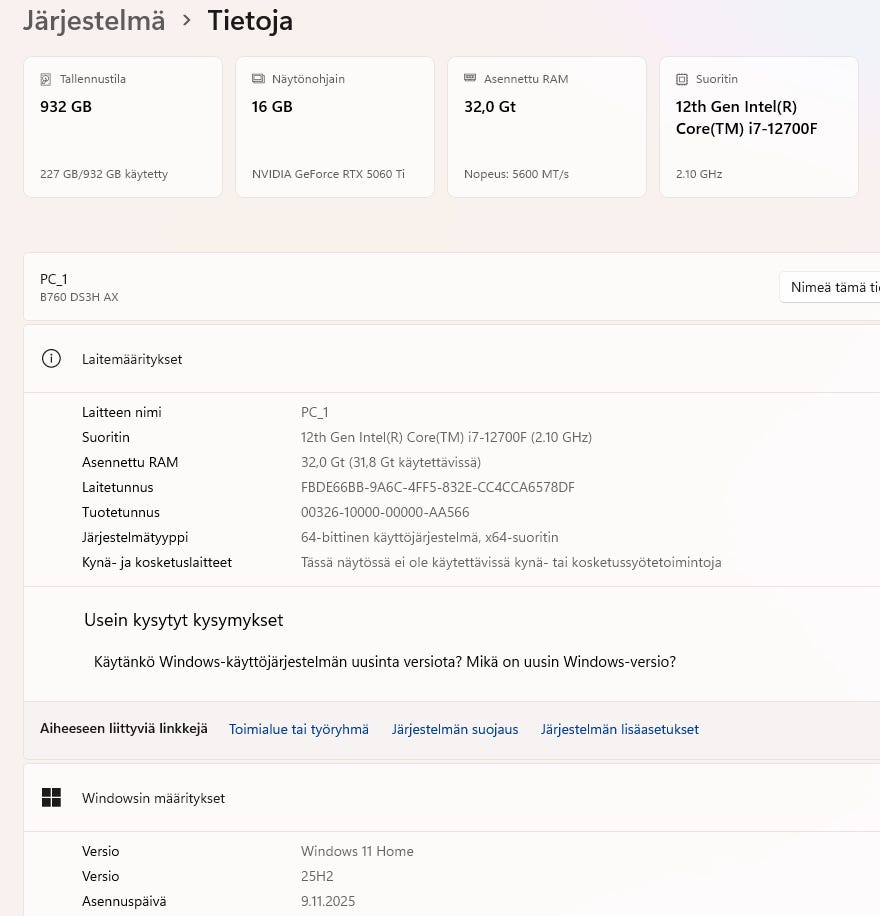880x916 pixels.
Task: Click the Windows version FAQ question
Action: [x=385, y=662]
